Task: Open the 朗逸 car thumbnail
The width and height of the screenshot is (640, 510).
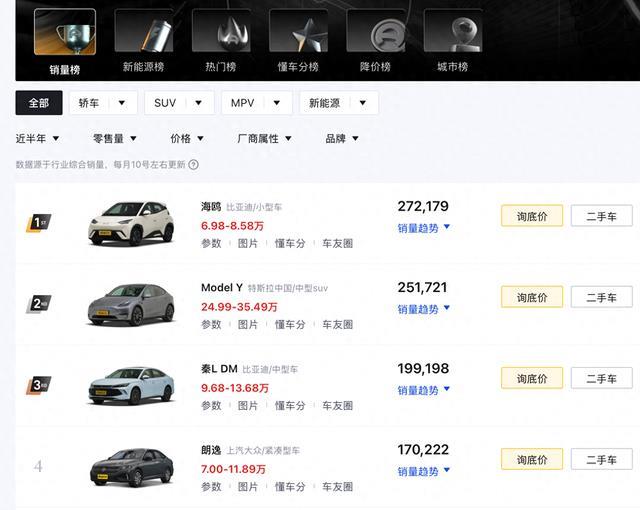Action: point(131,467)
